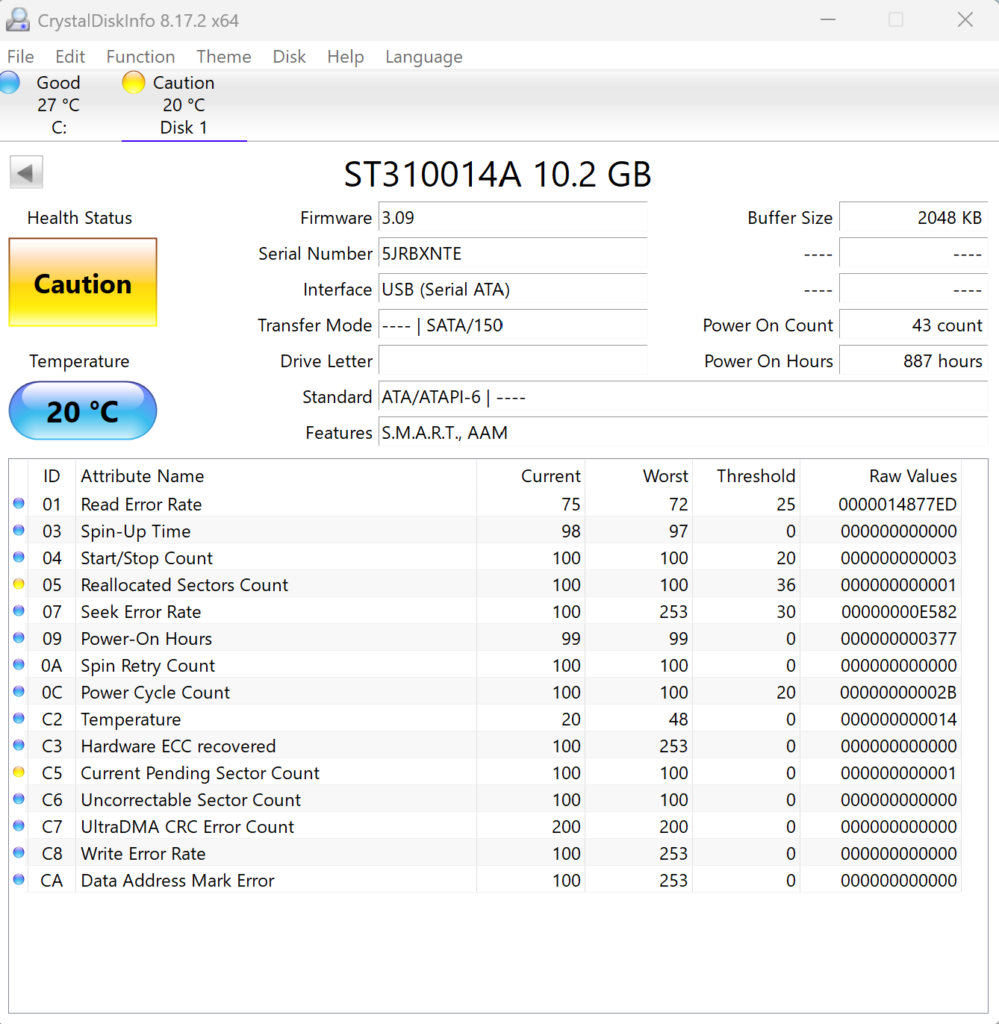Click blue status dot beside Temperature attribute
Image resolution: width=999 pixels, height=1024 pixels.
click(x=19, y=719)
